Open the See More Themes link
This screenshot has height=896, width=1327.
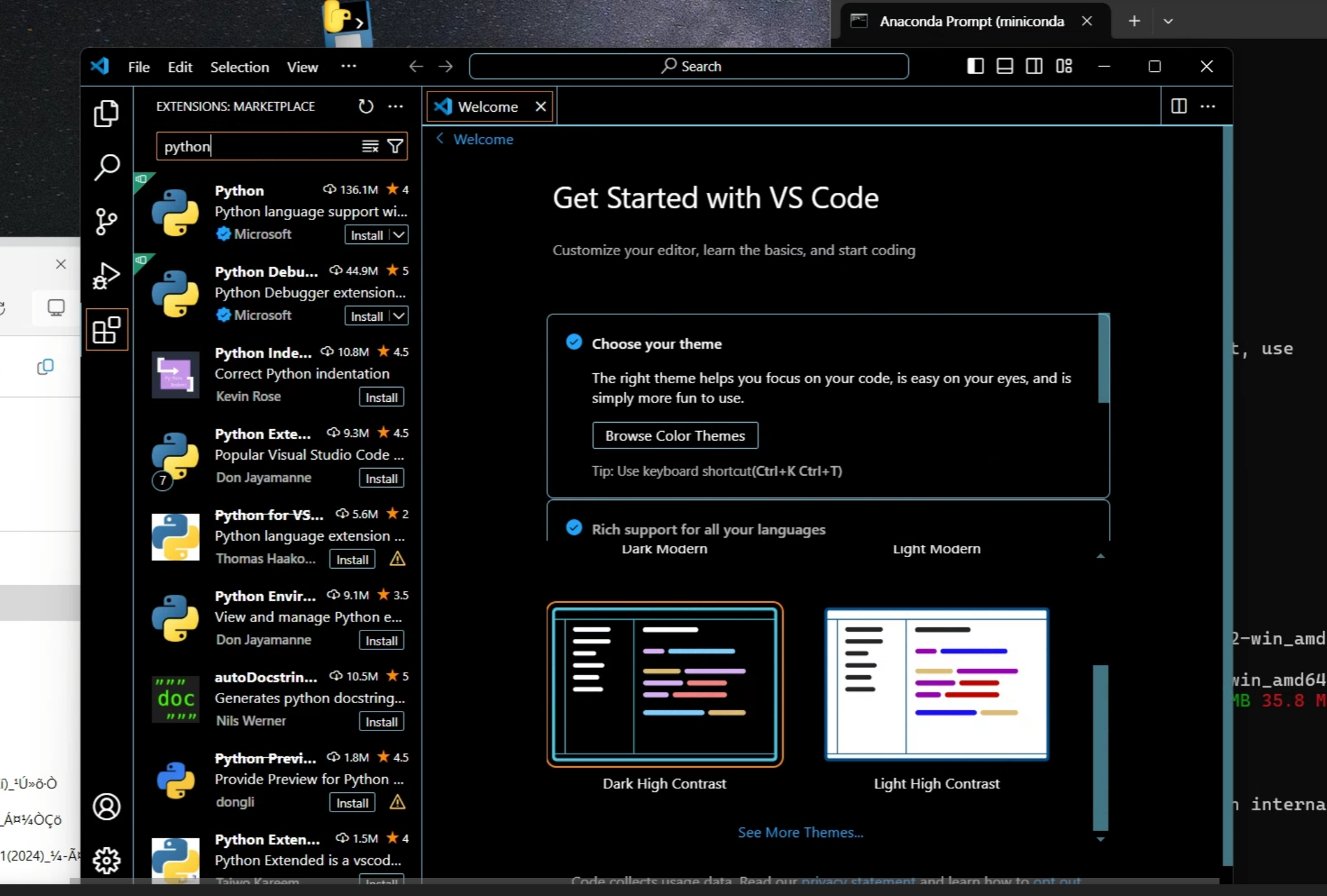[800, 832]
